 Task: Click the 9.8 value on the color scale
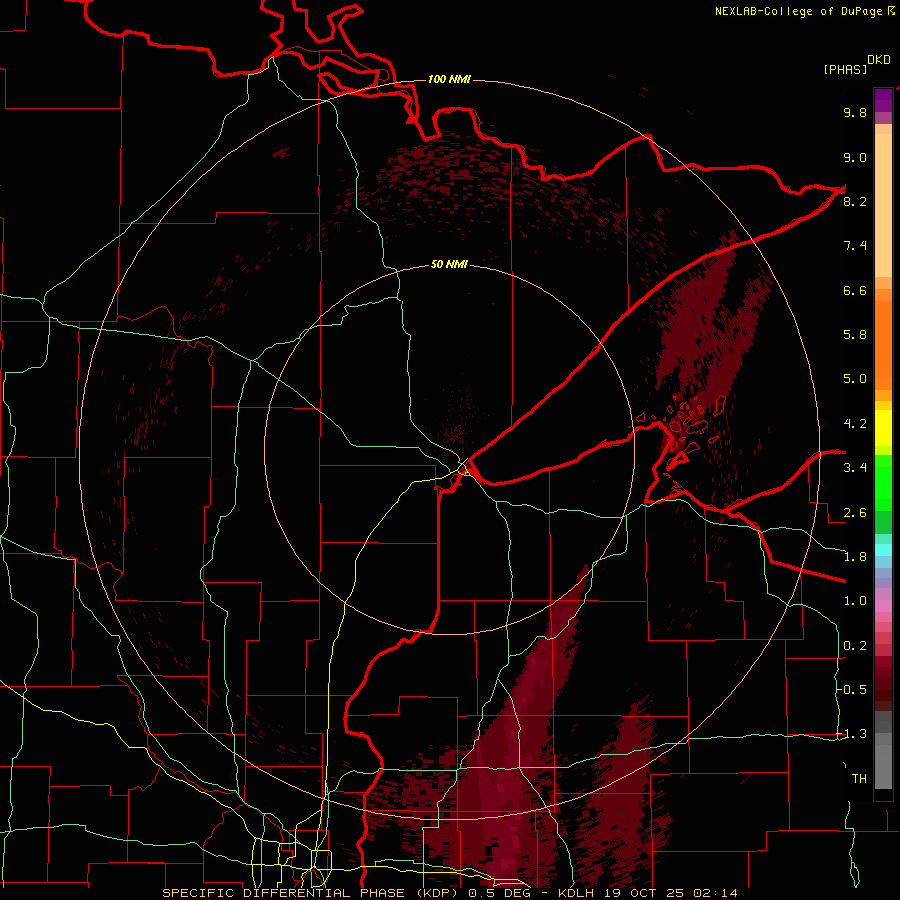pyautogui.click(x=855, y=112)
